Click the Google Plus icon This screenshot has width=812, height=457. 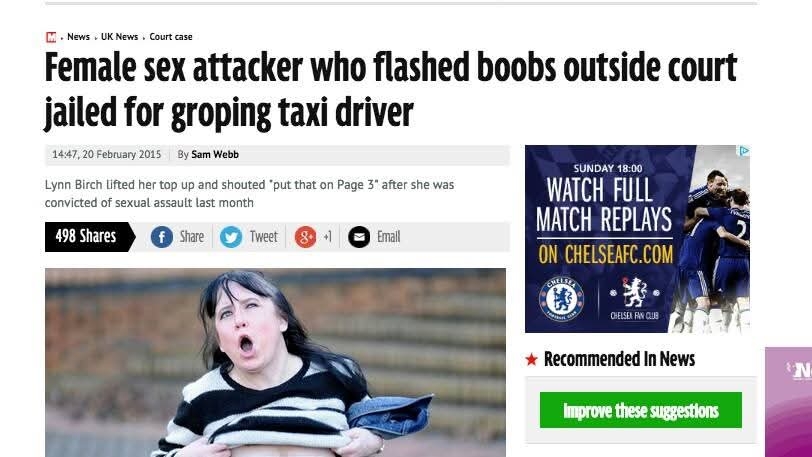306,237
